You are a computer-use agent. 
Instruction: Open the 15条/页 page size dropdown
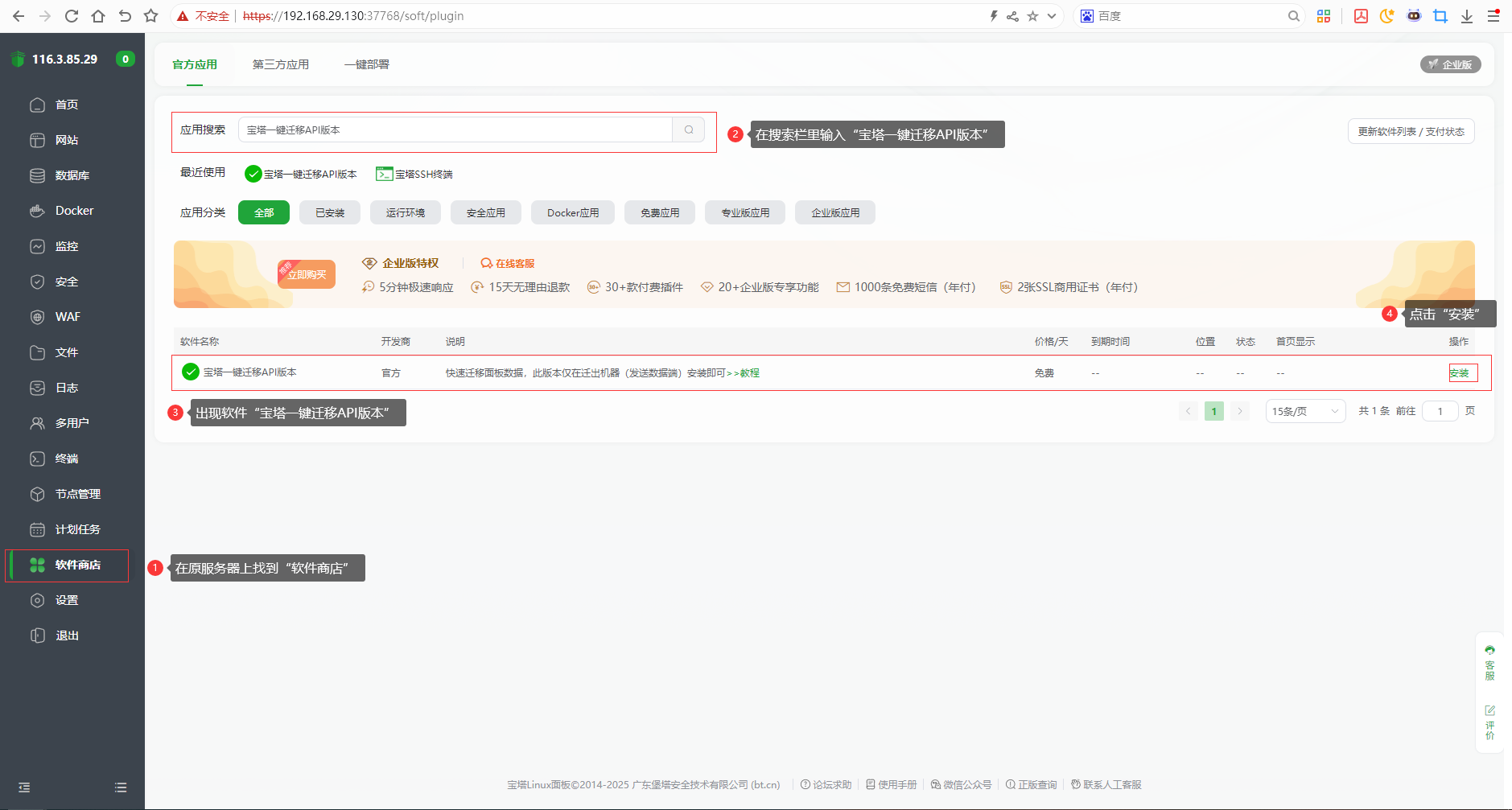[x=1304, y=410]
